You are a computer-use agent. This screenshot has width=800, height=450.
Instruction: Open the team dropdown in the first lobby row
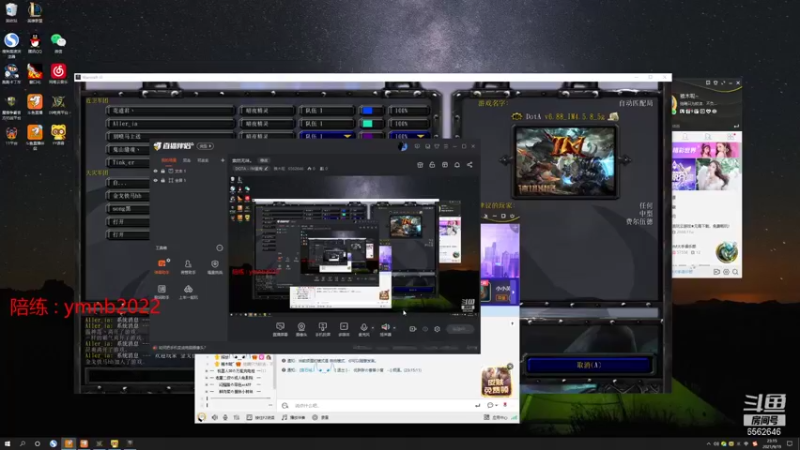(327, 111)
